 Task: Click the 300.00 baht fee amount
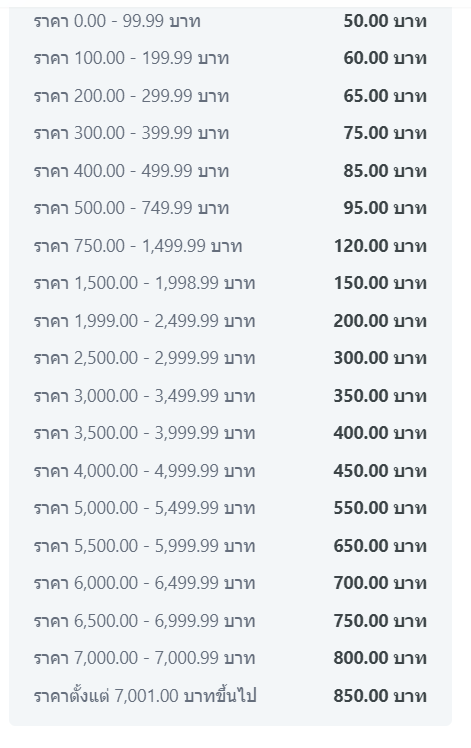tap(380, 358)
